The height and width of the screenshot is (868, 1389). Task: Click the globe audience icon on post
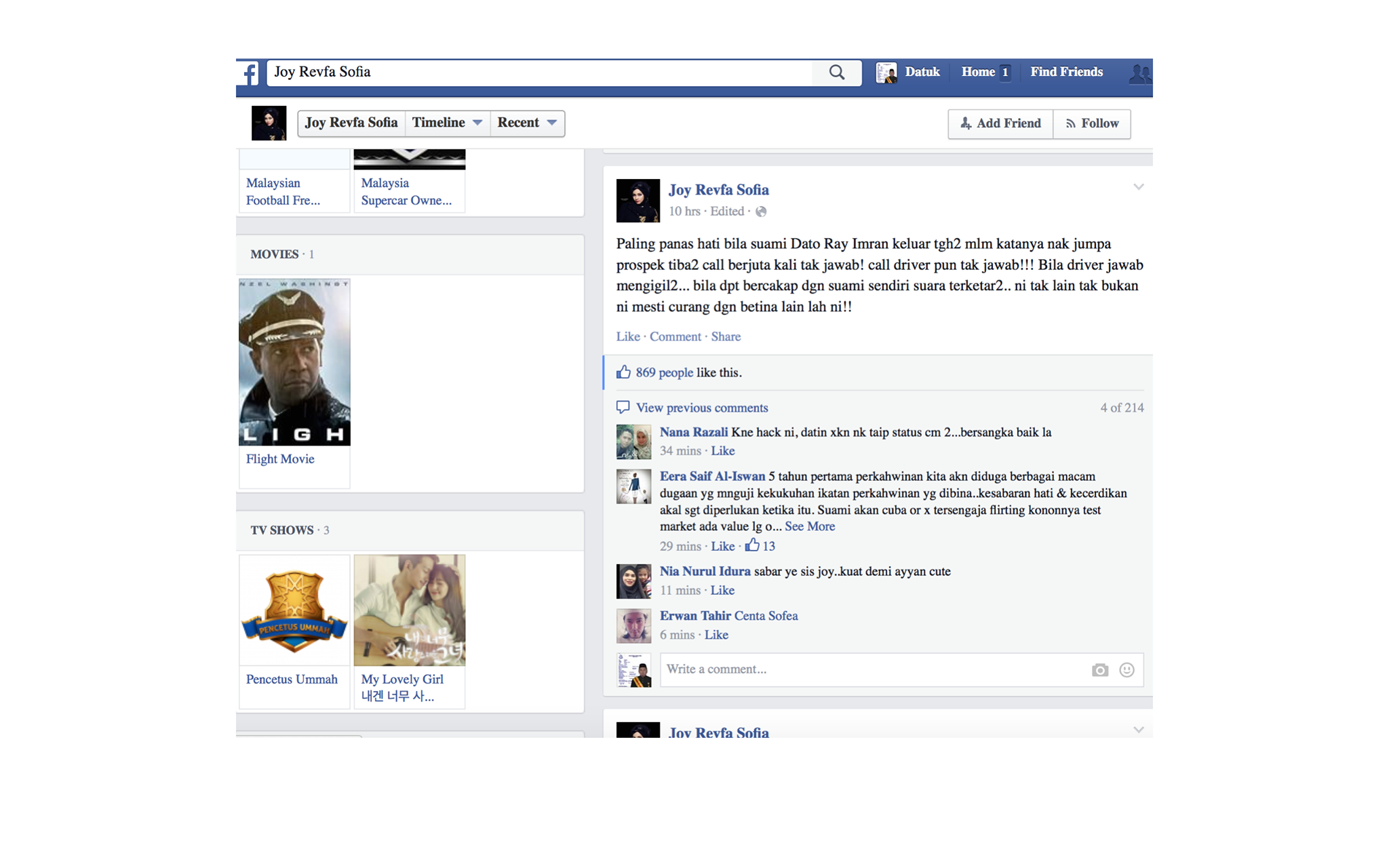[761, 212]
